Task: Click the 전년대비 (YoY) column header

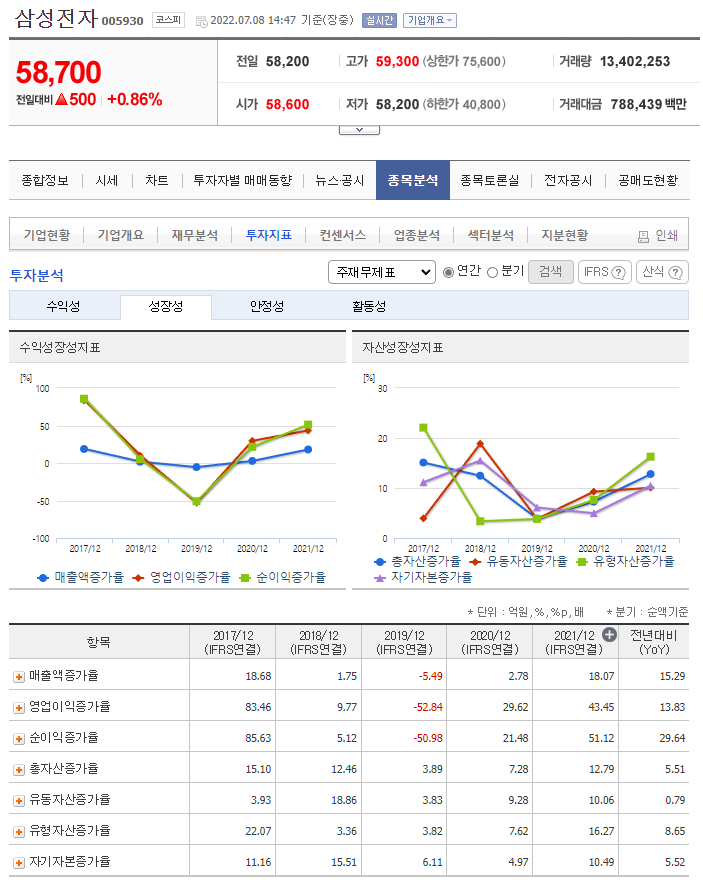Action: click(x=654, y=642)
